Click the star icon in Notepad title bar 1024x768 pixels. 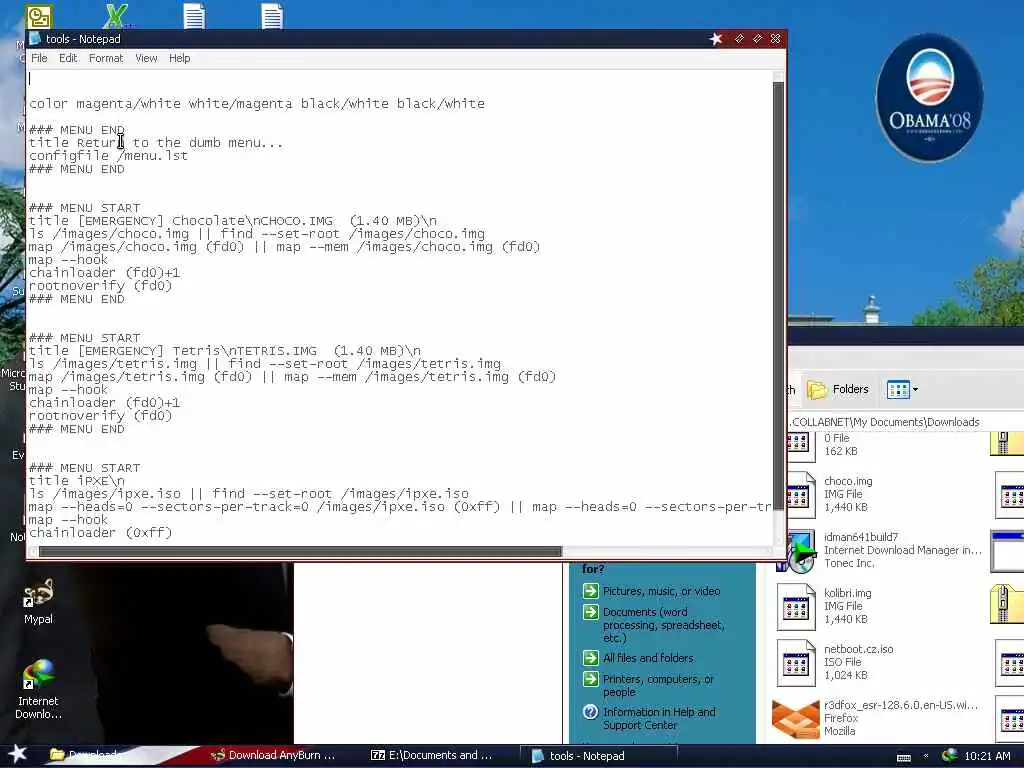coord(716,39)
